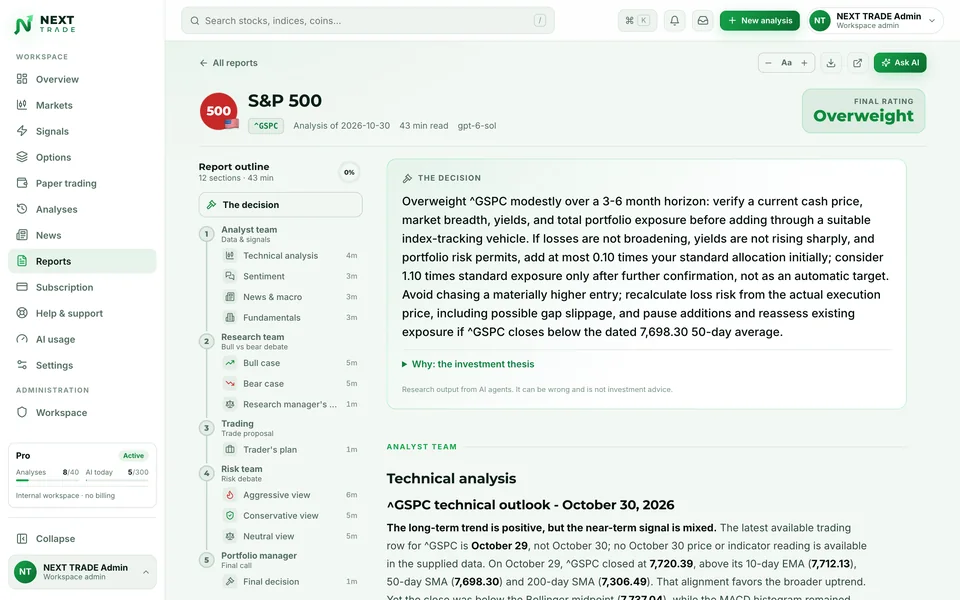The image size is (960, 600).
Task: Click the Bear case downtrend icon
Action: [230, 383]
